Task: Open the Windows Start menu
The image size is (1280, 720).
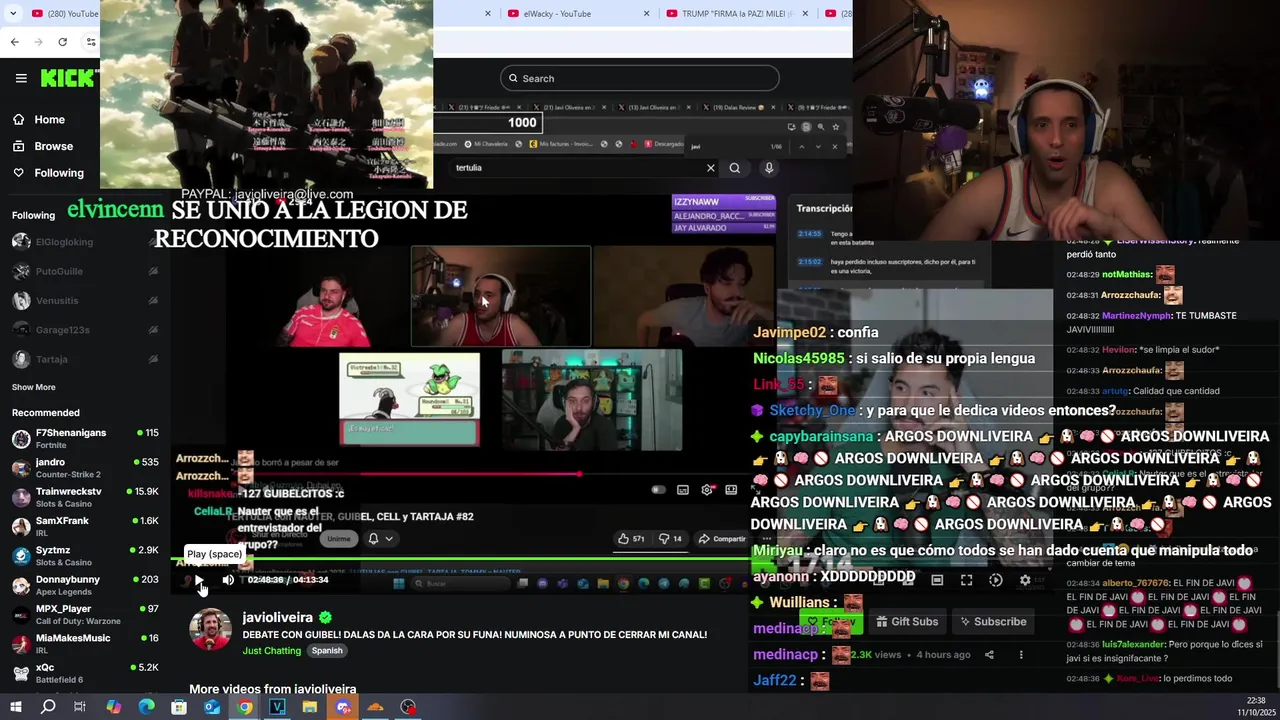Action: point(15,707)
